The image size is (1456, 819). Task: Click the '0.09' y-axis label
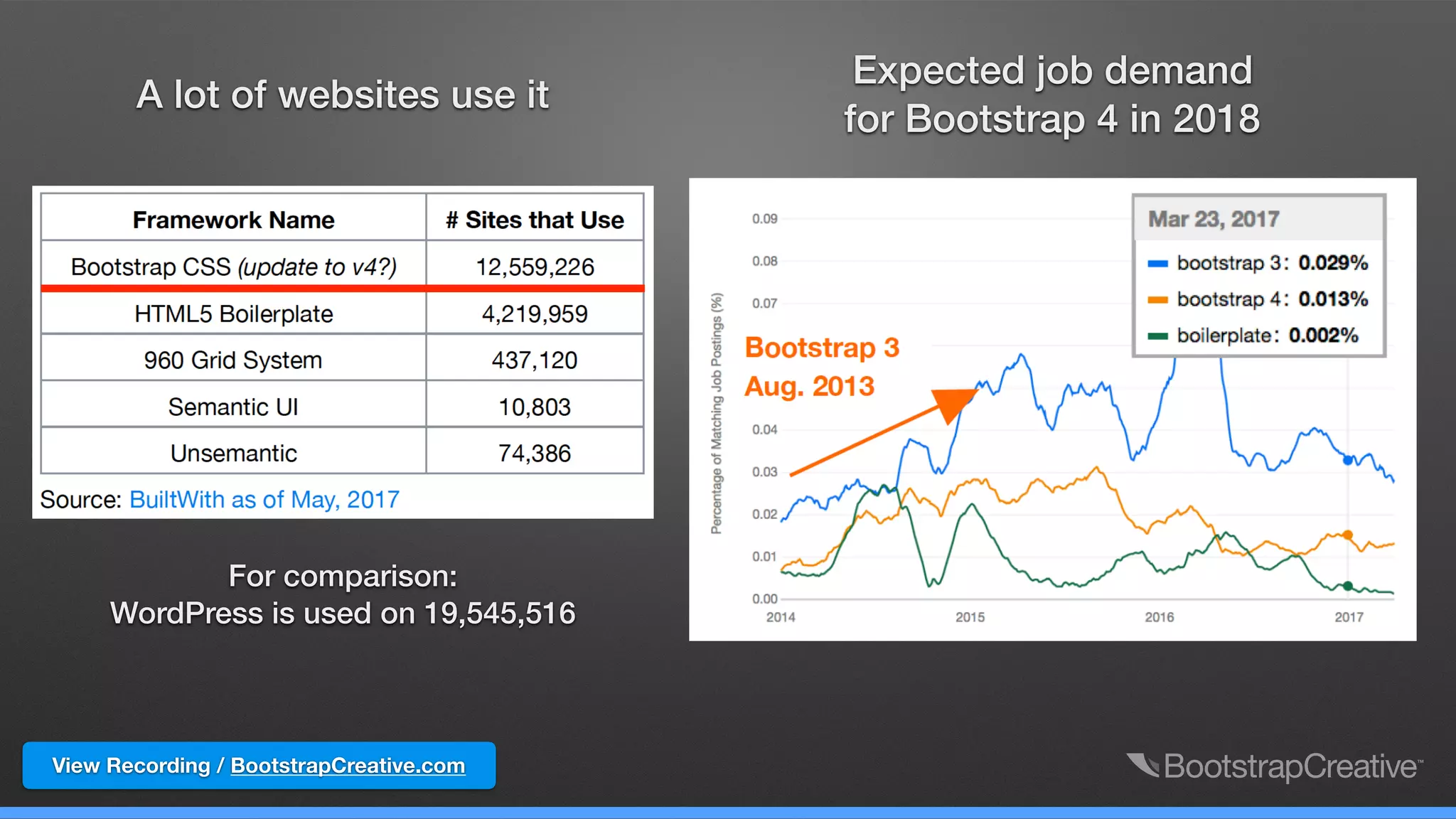point(765,219)
